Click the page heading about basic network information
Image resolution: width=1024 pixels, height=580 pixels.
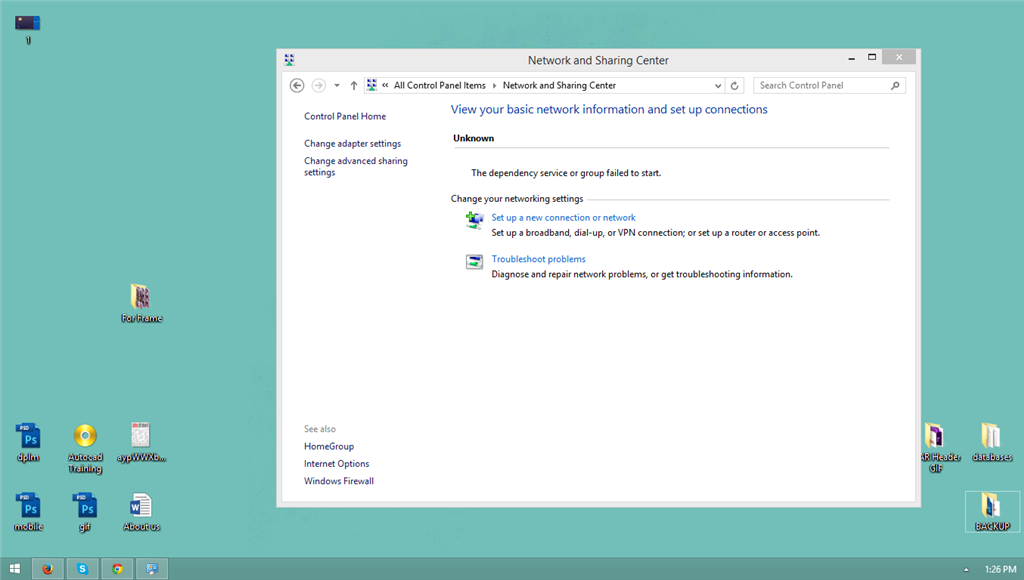tap(609, 110)
